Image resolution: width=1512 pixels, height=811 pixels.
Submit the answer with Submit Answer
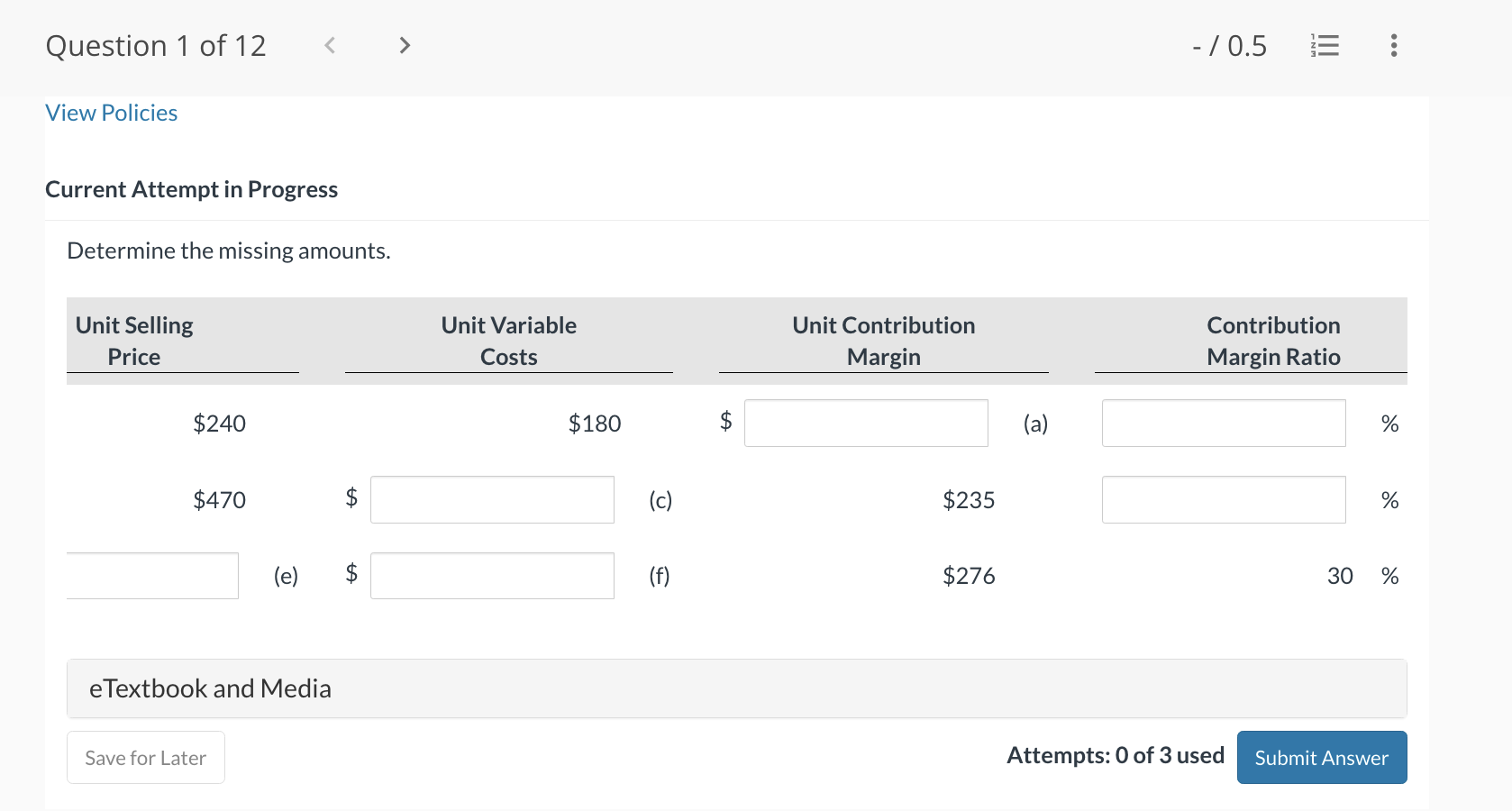[x=1321, y=758]
